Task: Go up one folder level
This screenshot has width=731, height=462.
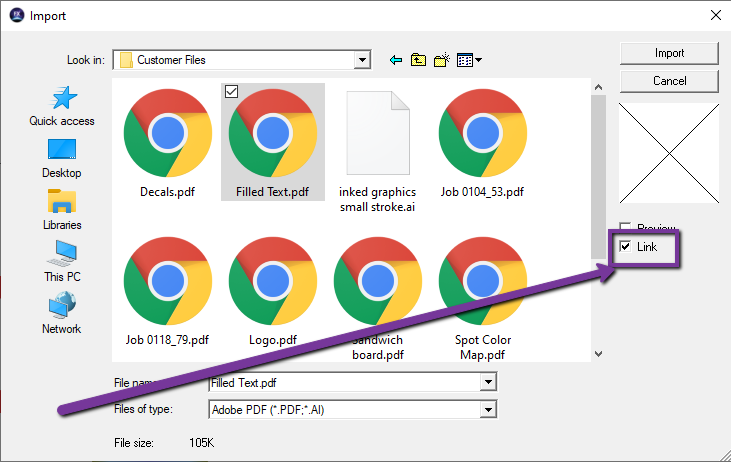Action: [418, 60]
